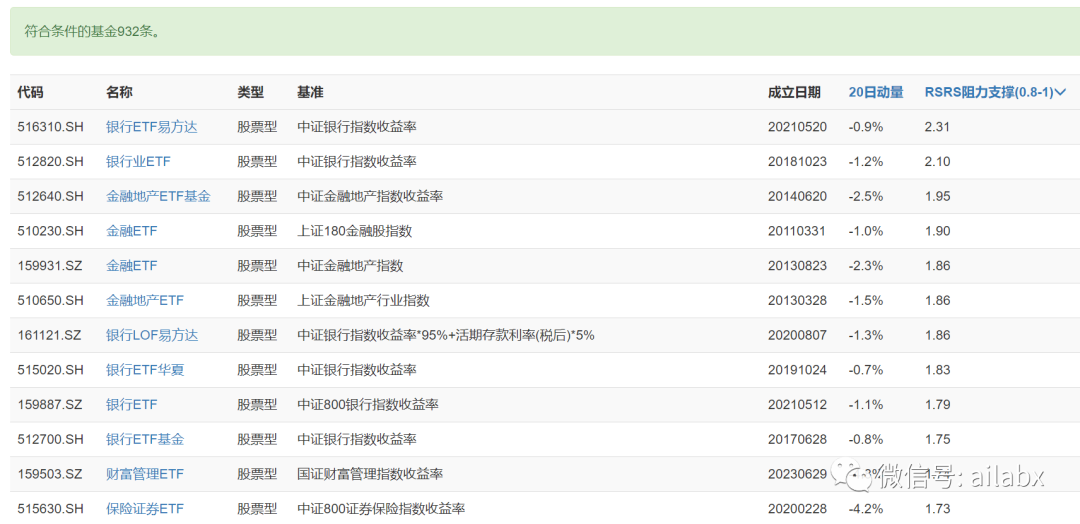Open the 银行ETF华夏 fund link
This screenshot has height=524, width=1080.
145,370
